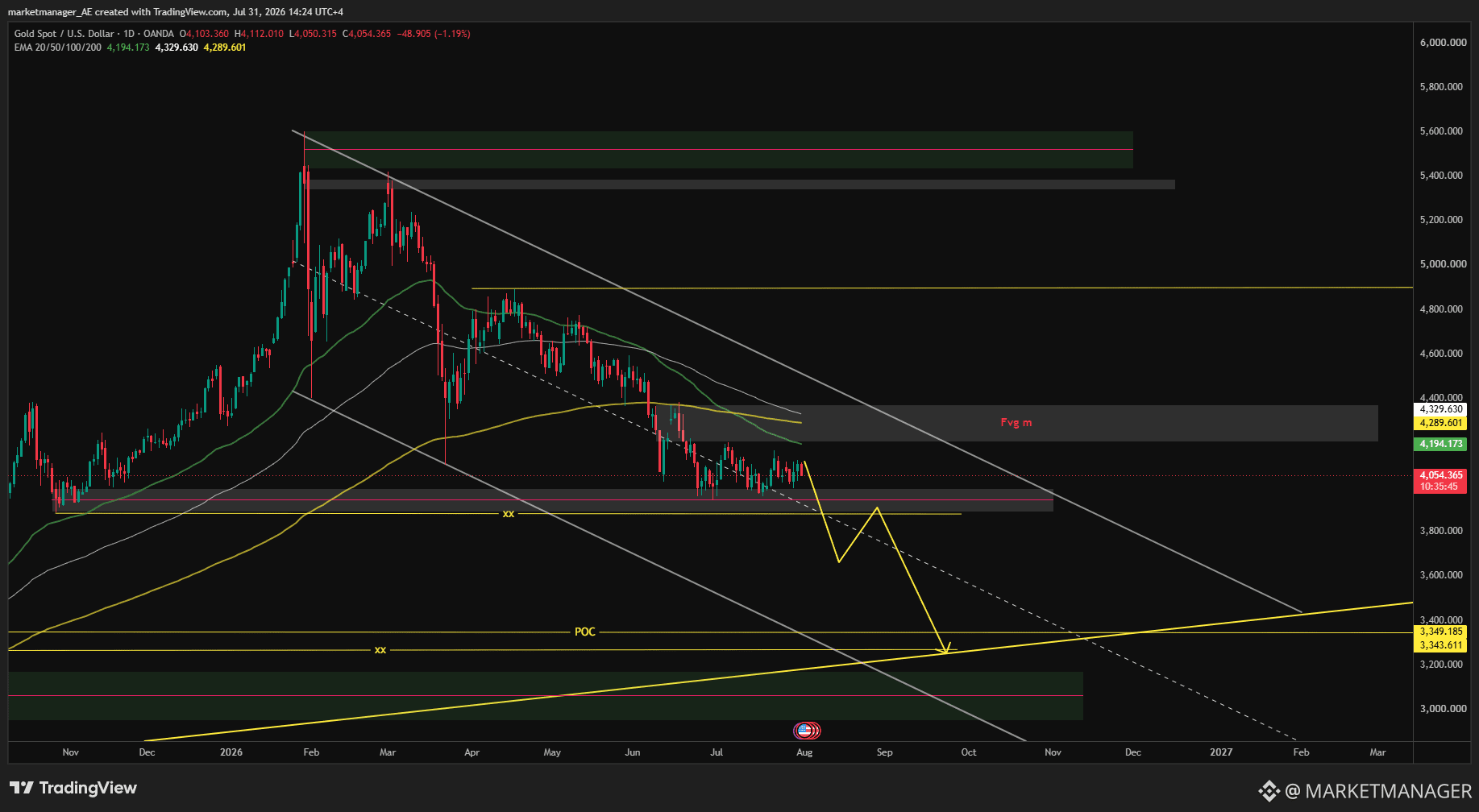
Task: Click the low value L4,050.315
Action: click(x=313, y=34)
